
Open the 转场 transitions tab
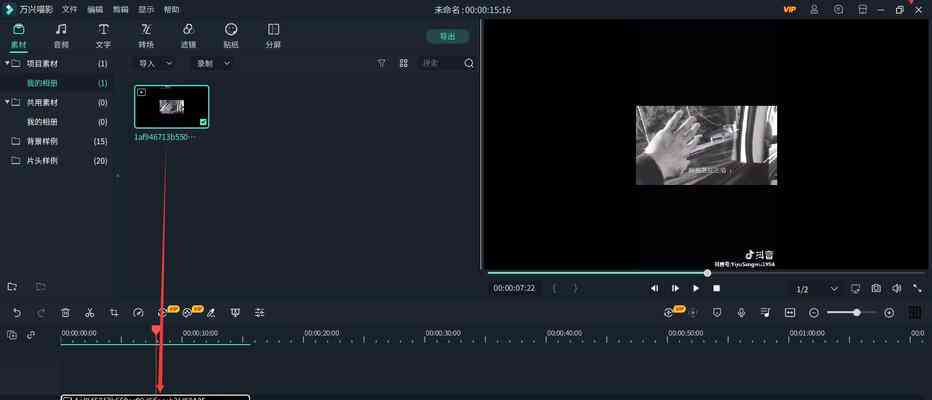[x=146, y=36]
